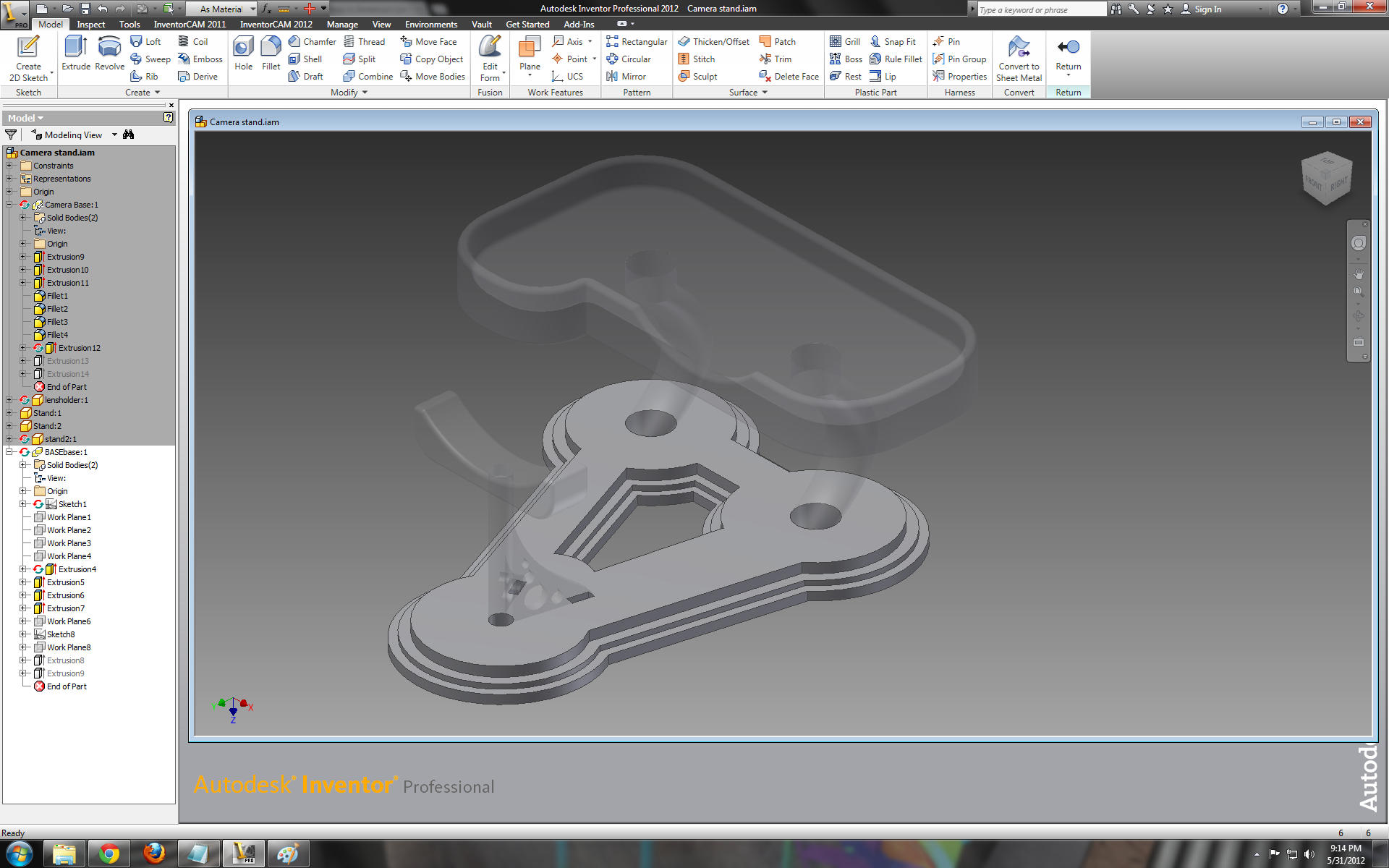
Task: Click End of Part under BASEbase:1
Action: click(x=67, y=686)
